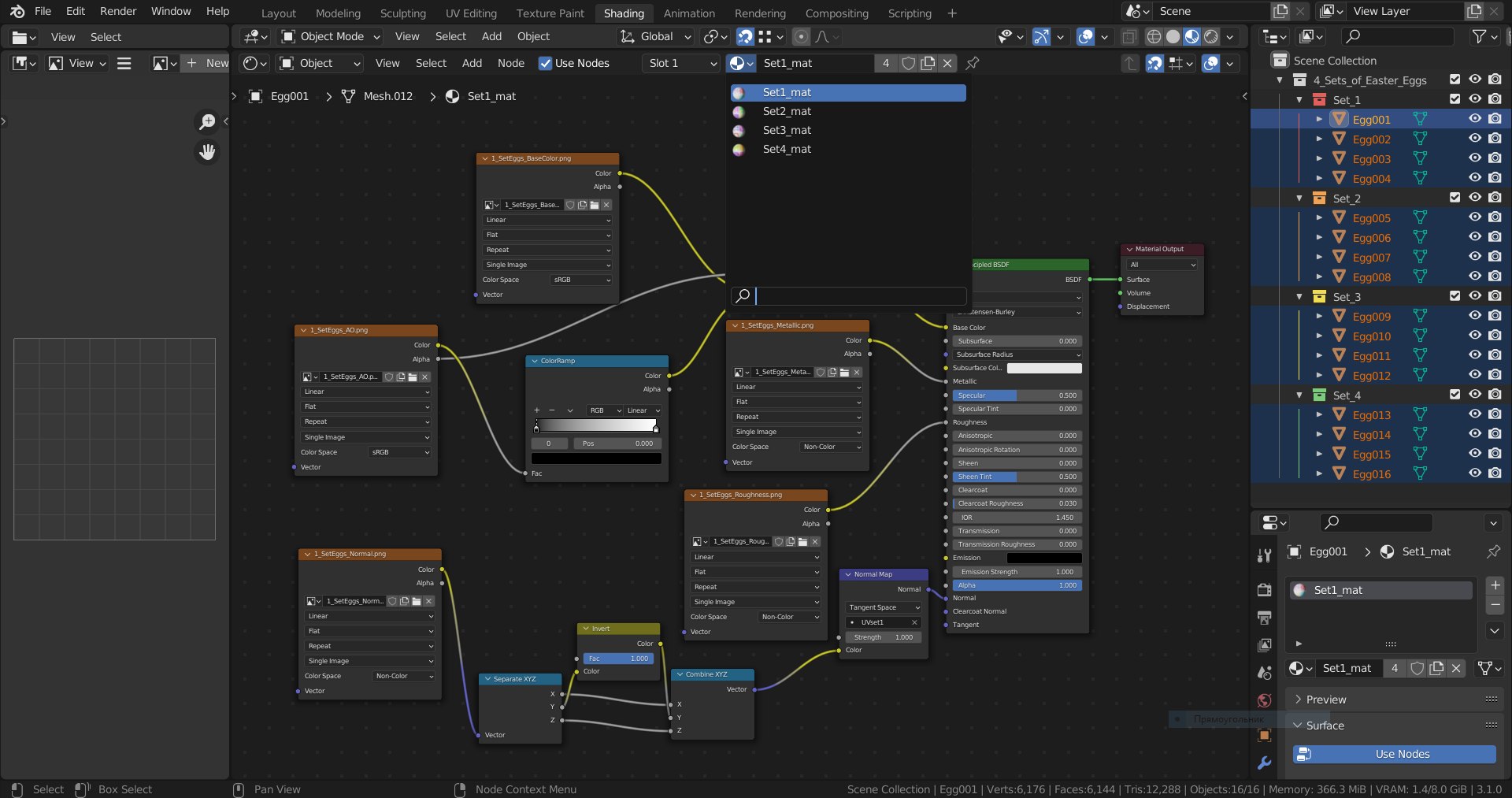
Task: Pin the node tree with pin icon
Action: tap(973, 63)
